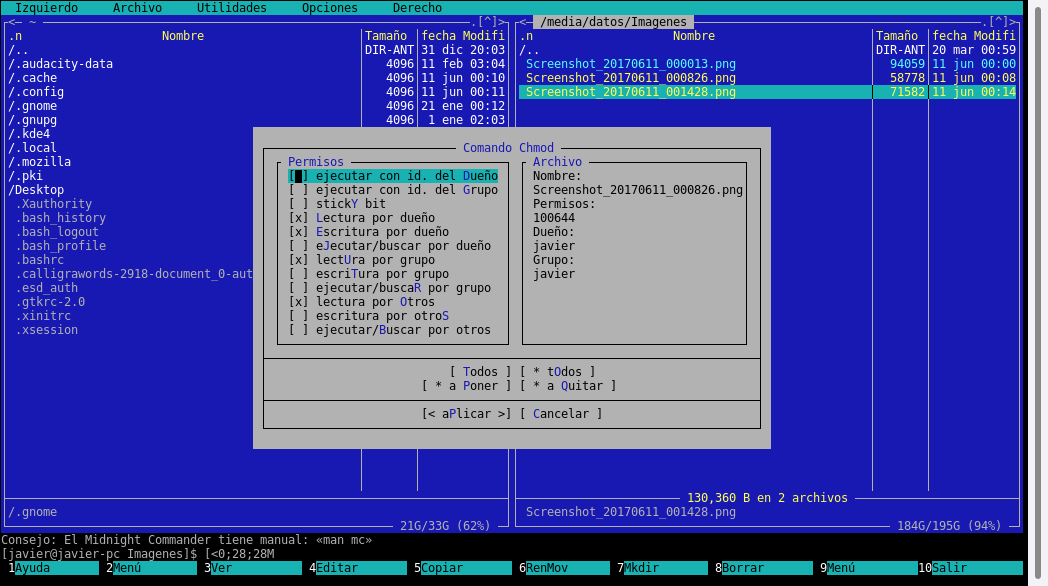Open the Opciones menu

(330, 8)
